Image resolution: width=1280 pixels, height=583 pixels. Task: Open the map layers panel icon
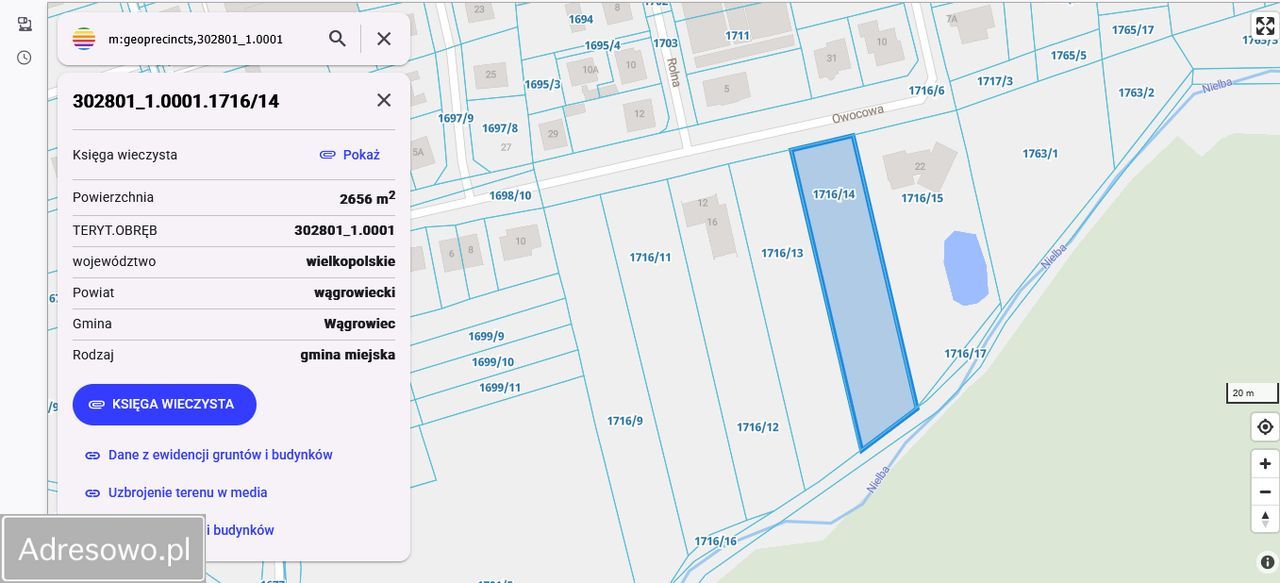point(24,23)
